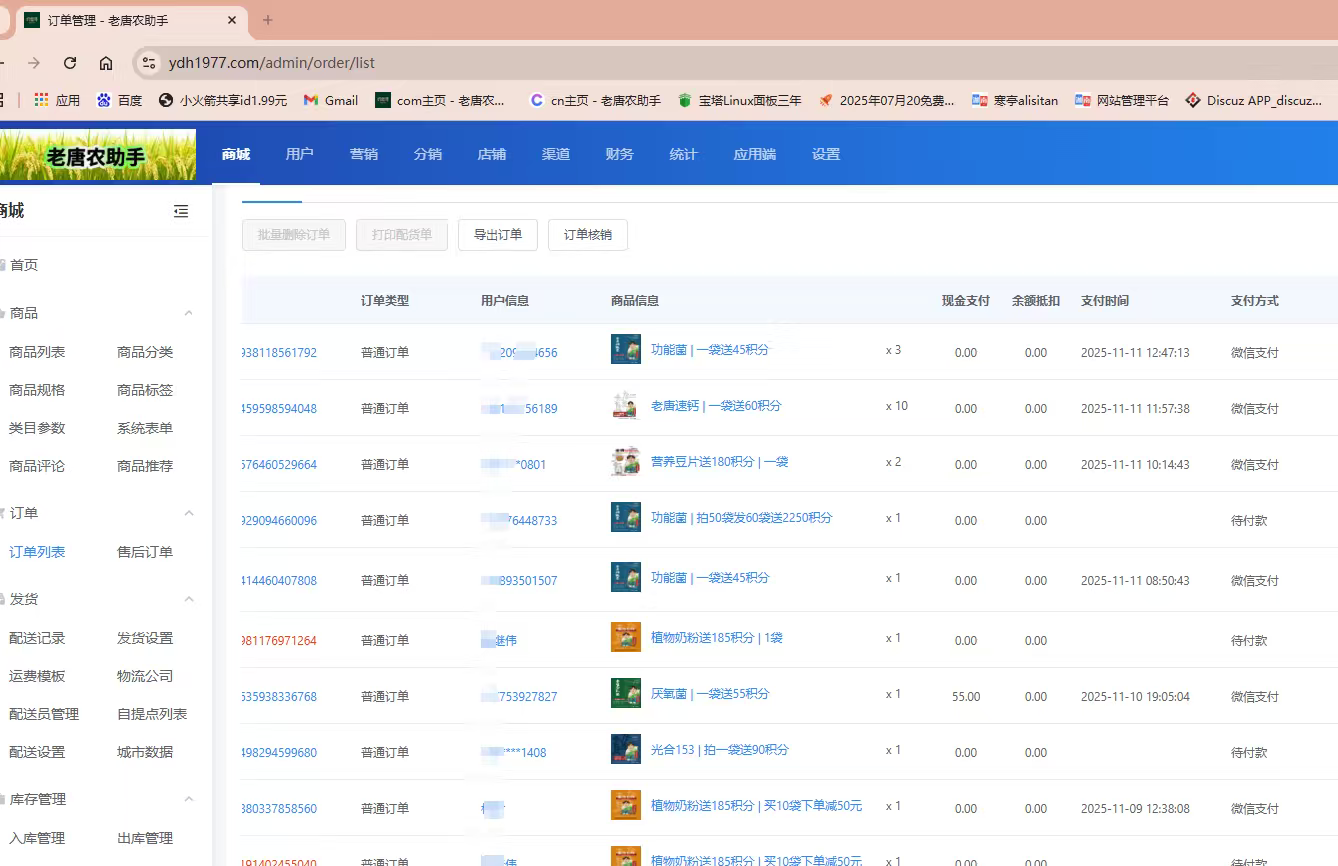
Task: Open site info icon in address bar
Action: [x=149, y=63]
